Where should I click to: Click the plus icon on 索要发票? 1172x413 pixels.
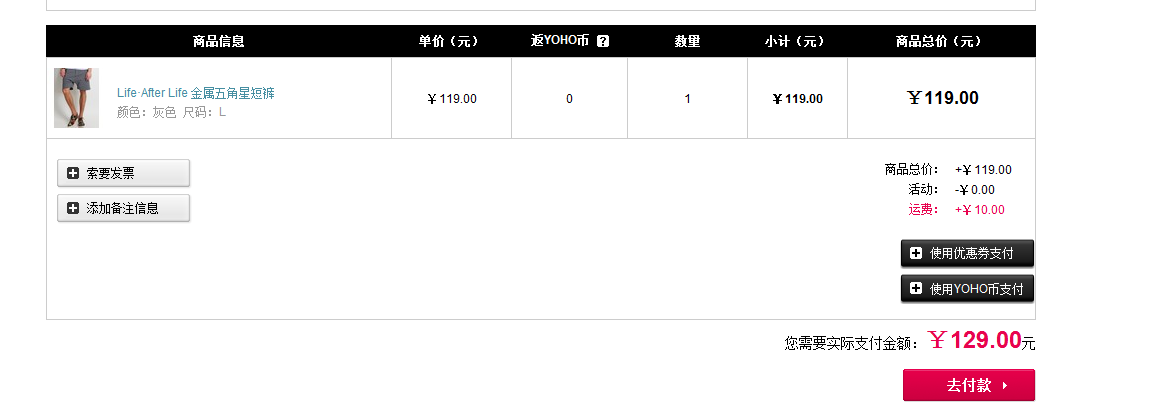[73, 173]
